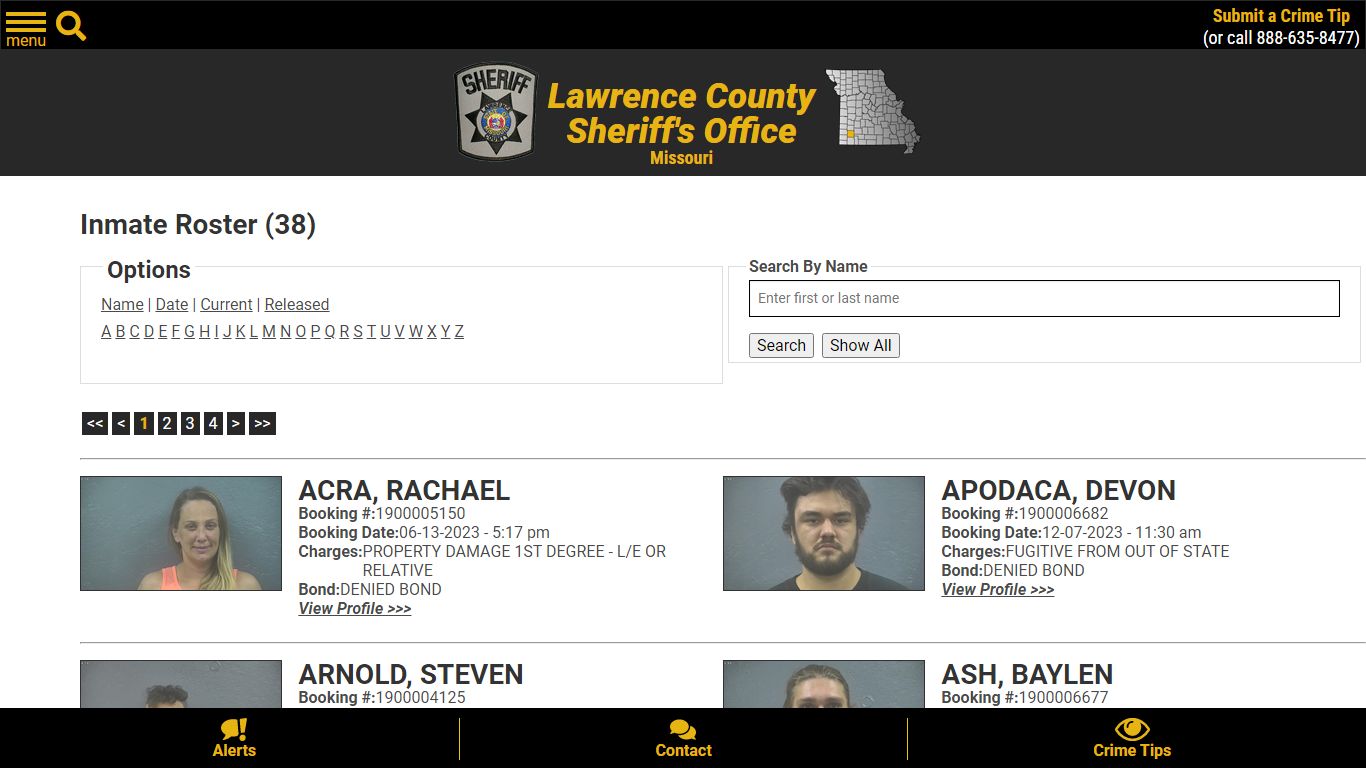Filter by letter K
This screenshot has width=1366, height=768.
241,331
